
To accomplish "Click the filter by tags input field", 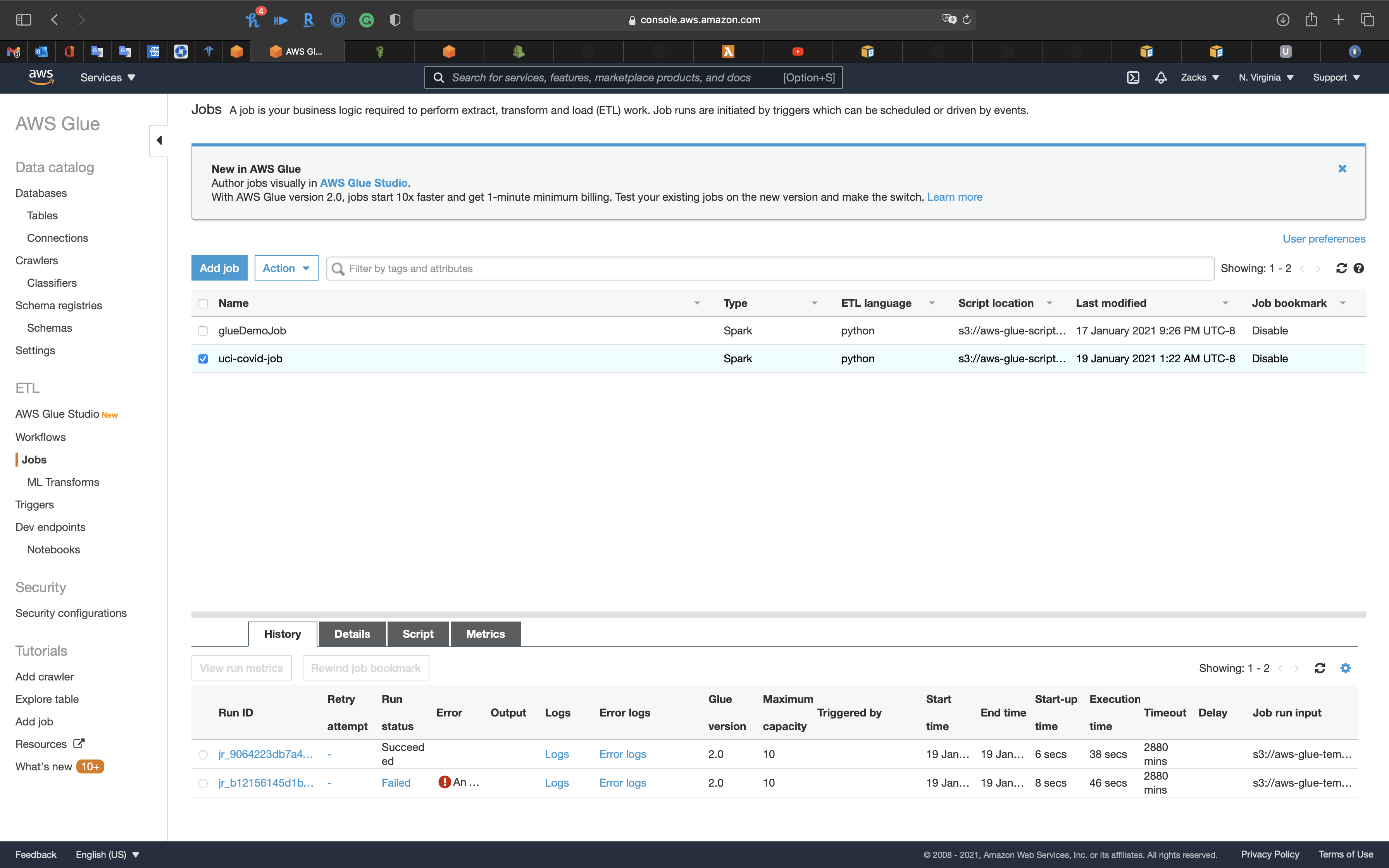I will coord(769,268).
